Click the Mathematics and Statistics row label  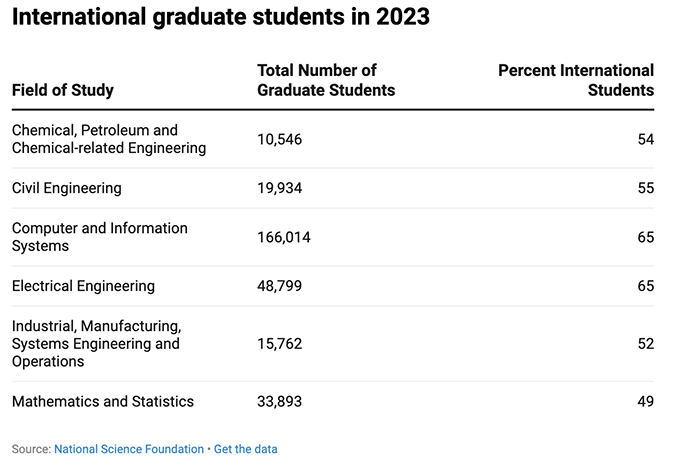point(103,402)
